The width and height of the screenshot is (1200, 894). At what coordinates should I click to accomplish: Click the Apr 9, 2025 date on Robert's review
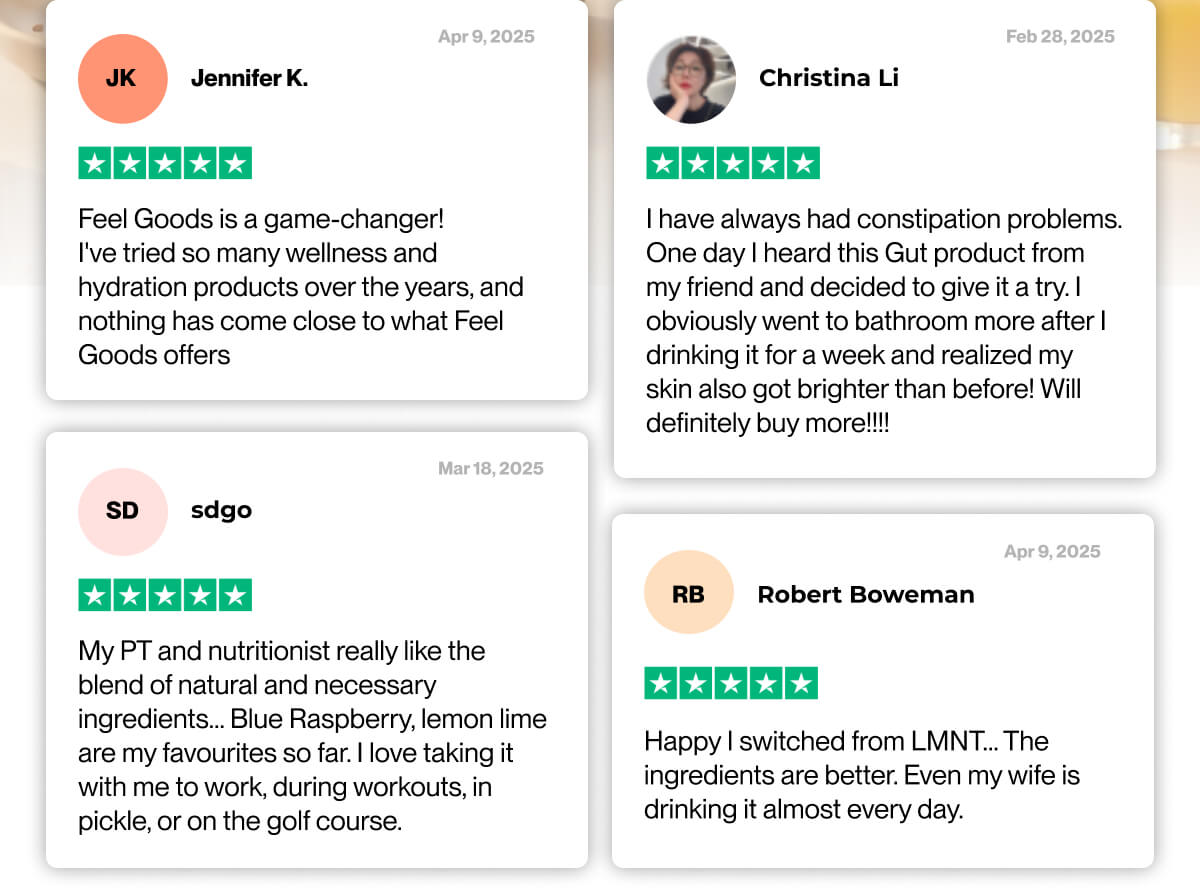1052,552
